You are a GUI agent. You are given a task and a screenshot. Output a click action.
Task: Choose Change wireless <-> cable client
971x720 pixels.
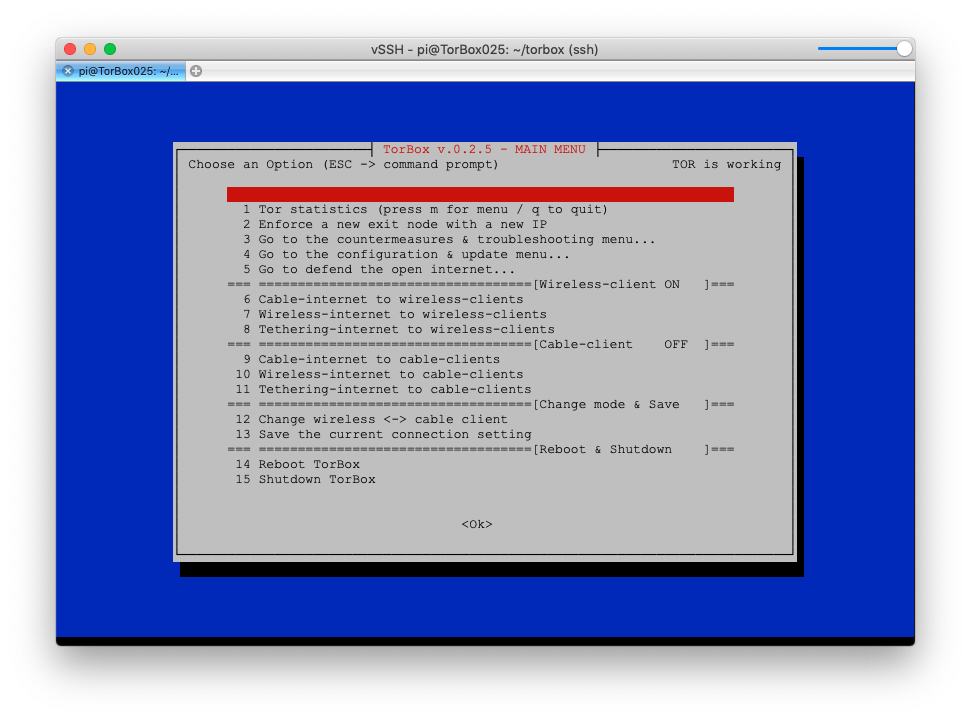click(x=480, y=419)
